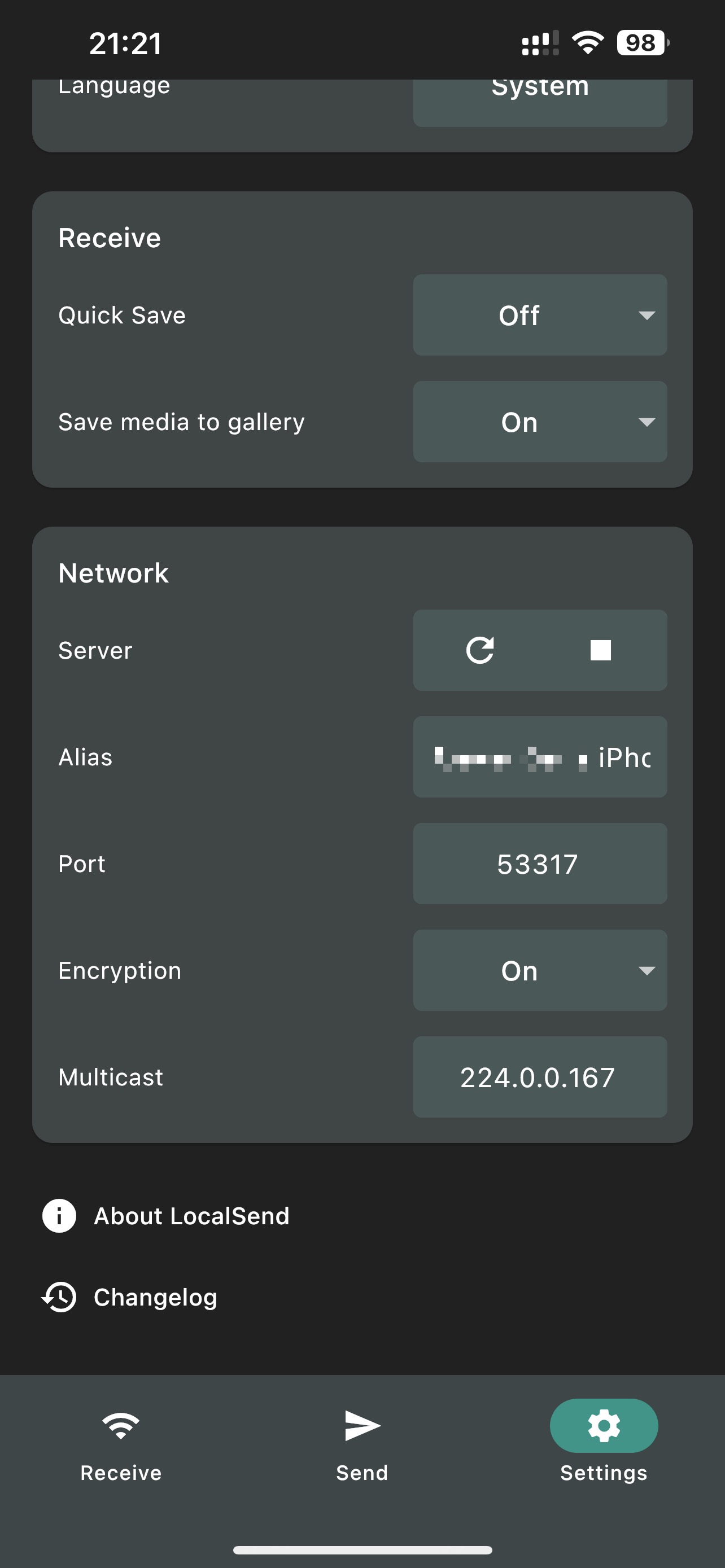Open the Encryption selection dropdown
This screenshot has width=725, height=1568.
point(539,970)
